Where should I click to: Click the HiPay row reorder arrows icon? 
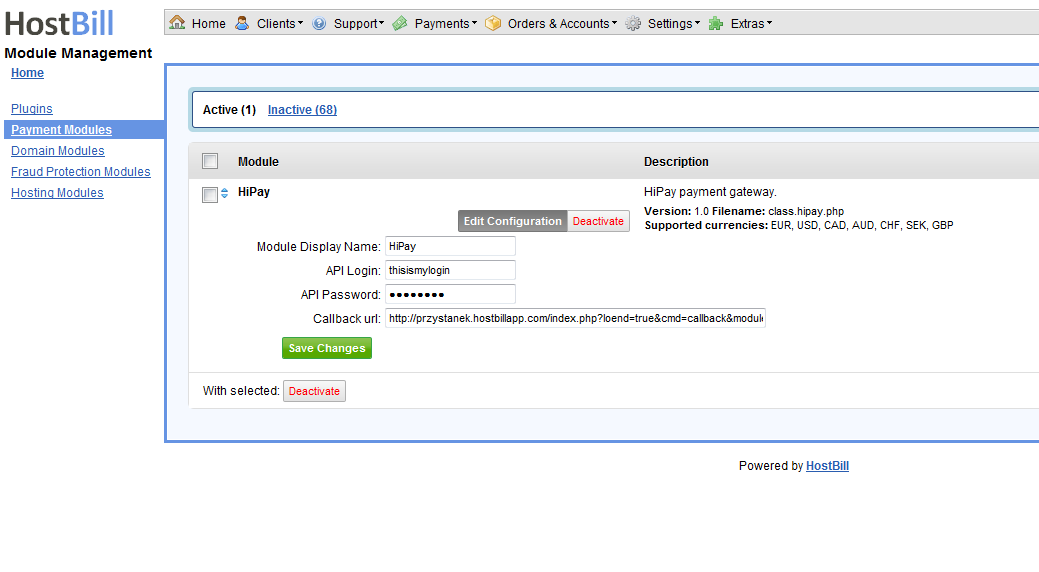pos(225,193)
